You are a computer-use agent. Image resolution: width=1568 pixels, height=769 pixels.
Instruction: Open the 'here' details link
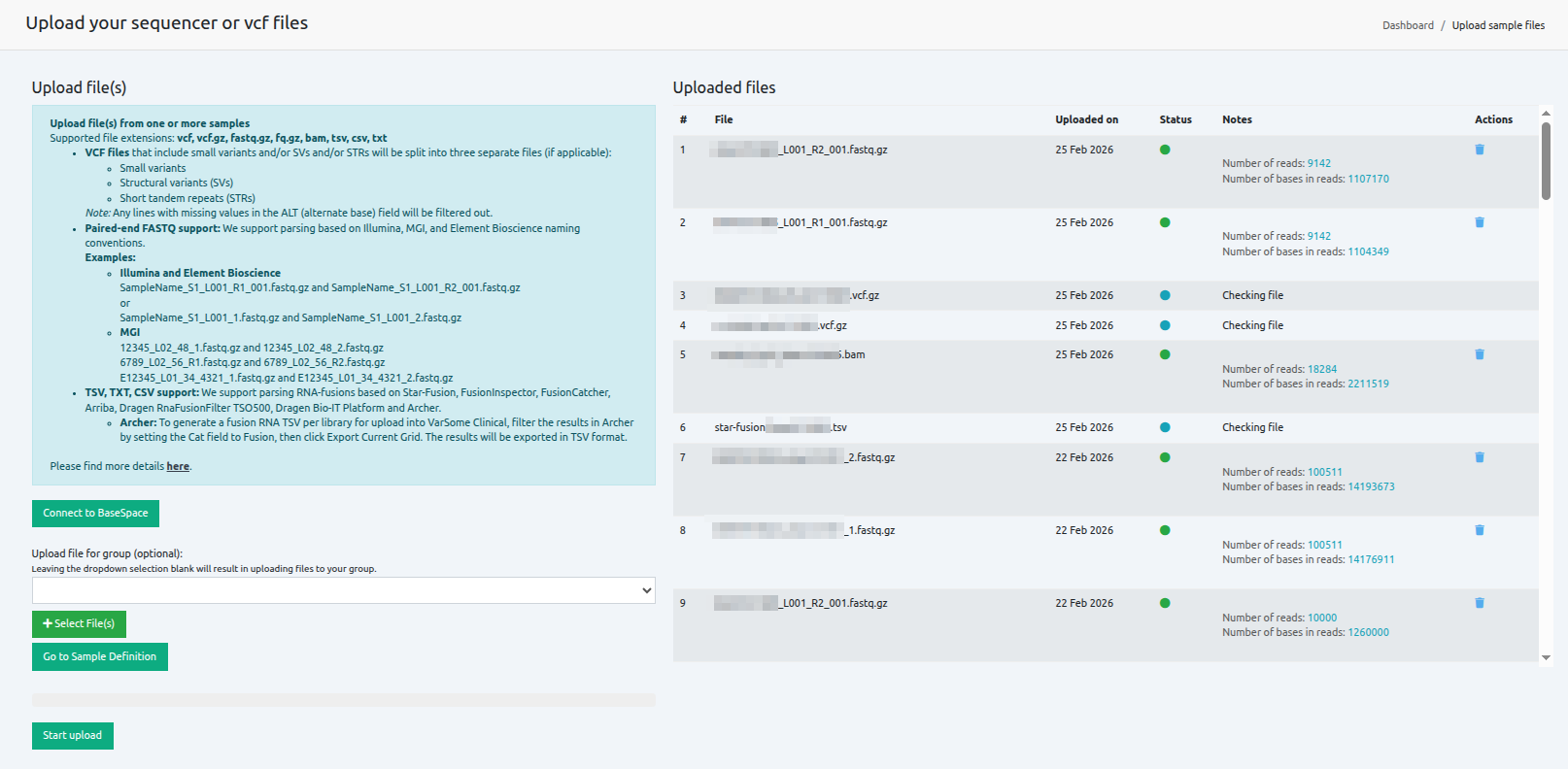(178, 467)
